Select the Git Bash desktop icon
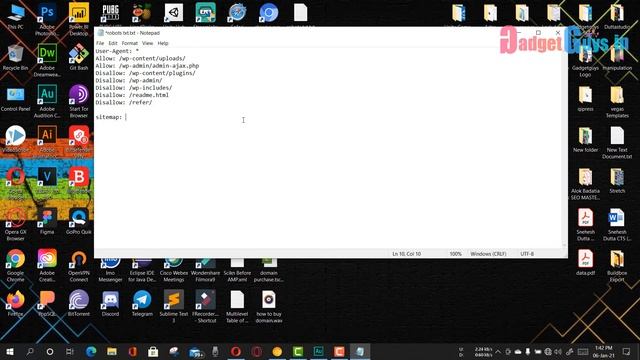Image resolution: width=640 pixels, height=360 pixels. pyautogui.click(x=79, y=58)
